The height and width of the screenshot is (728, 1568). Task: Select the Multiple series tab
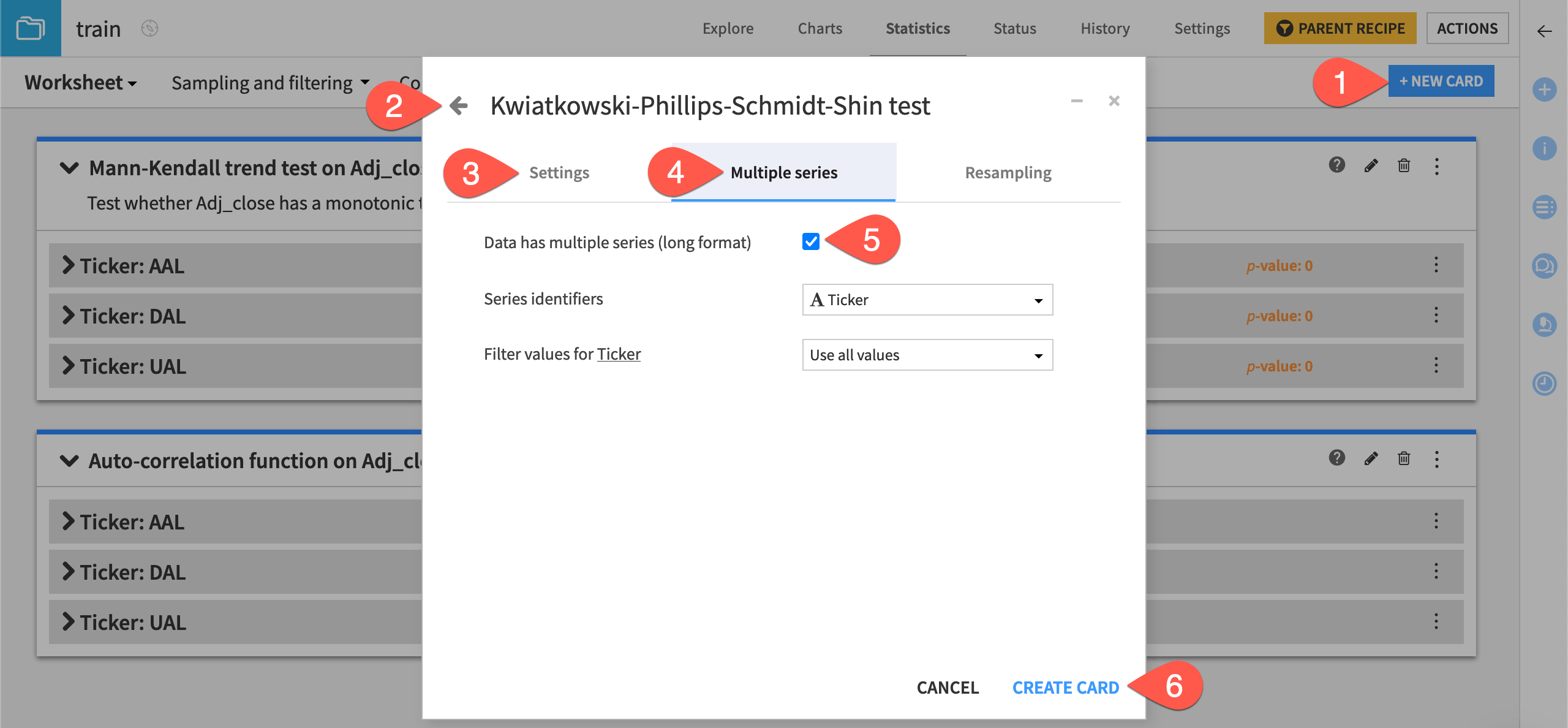[784, 172]
